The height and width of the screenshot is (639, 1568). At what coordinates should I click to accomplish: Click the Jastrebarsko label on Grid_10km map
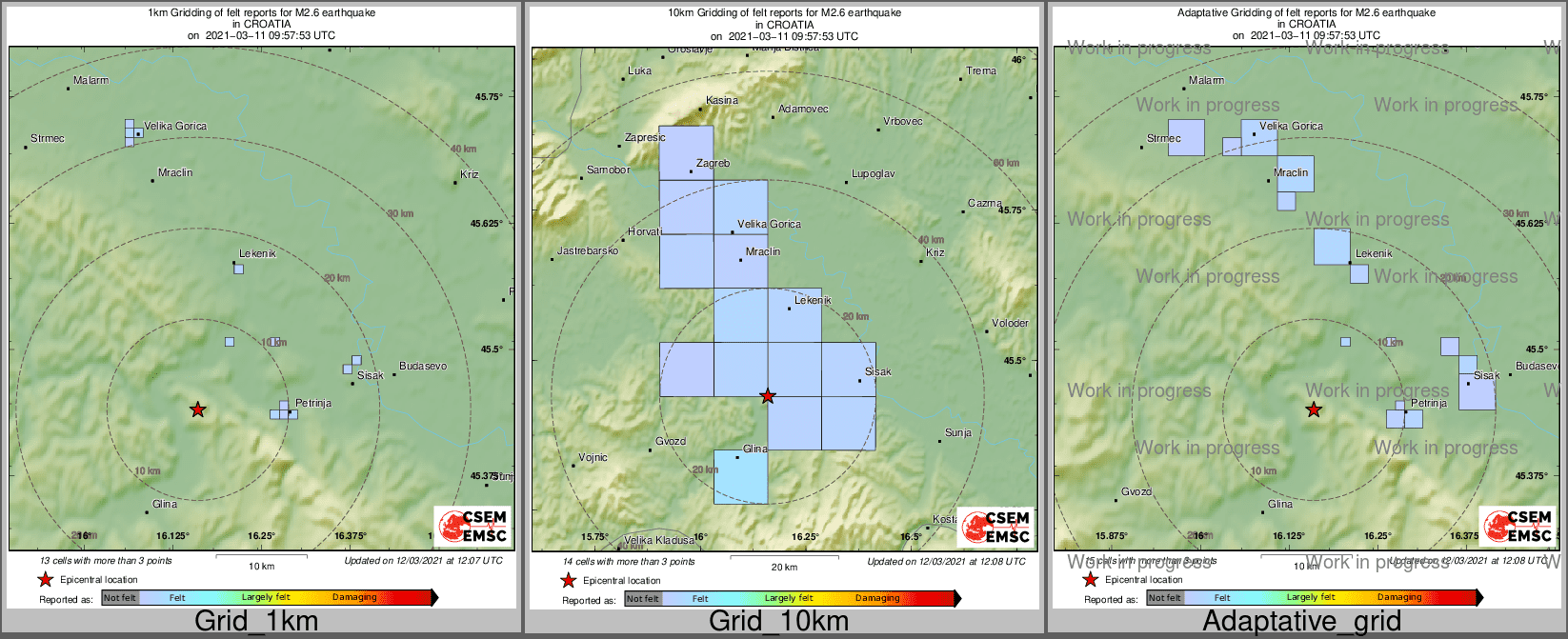click(x=588, y=250)
